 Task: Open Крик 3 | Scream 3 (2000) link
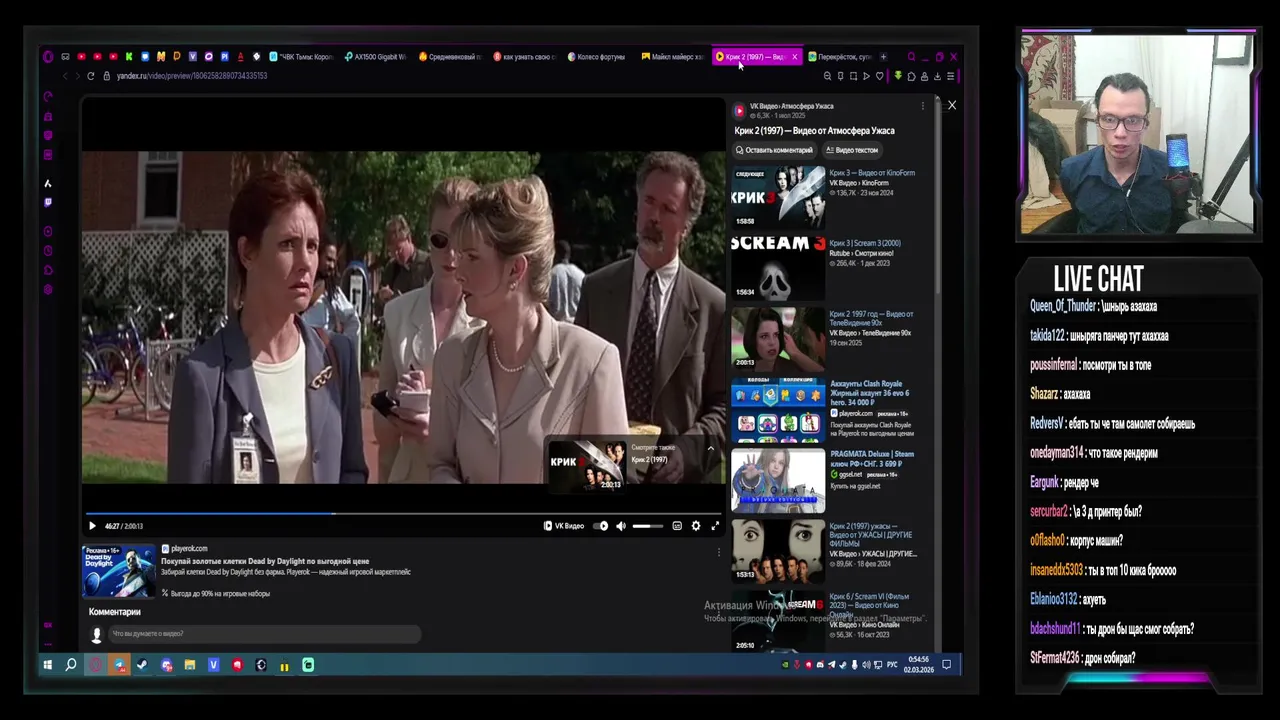point(865,243)
